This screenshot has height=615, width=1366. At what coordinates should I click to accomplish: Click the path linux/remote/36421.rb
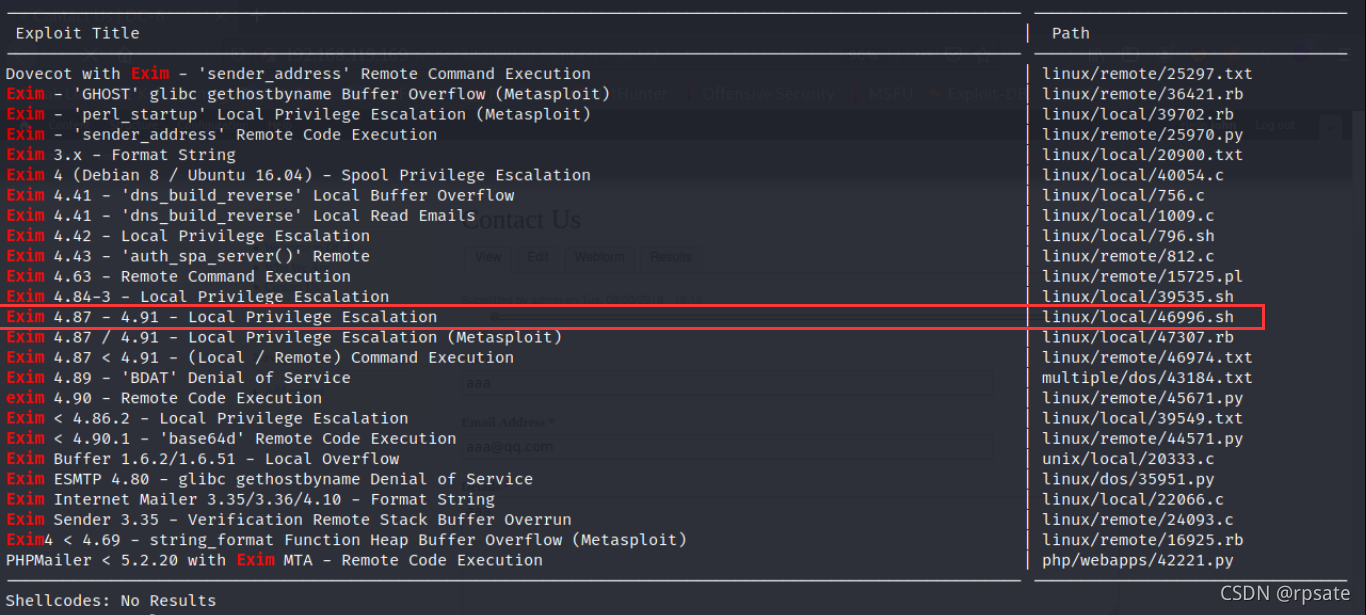1142,94
